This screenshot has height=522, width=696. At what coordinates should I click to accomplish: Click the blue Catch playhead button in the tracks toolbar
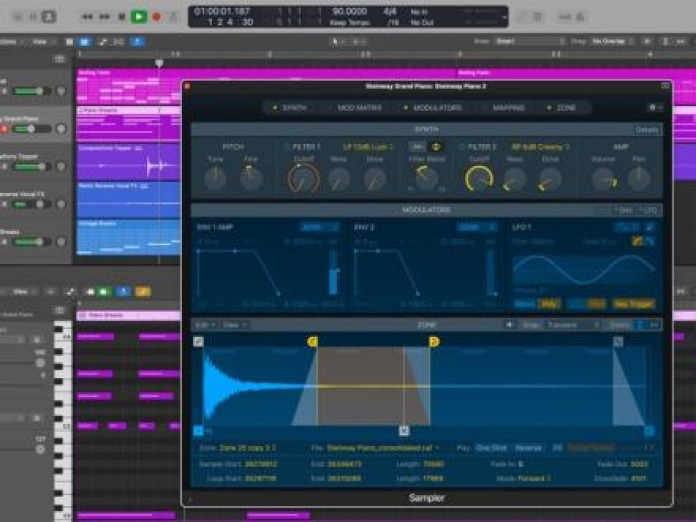(137, 42)
